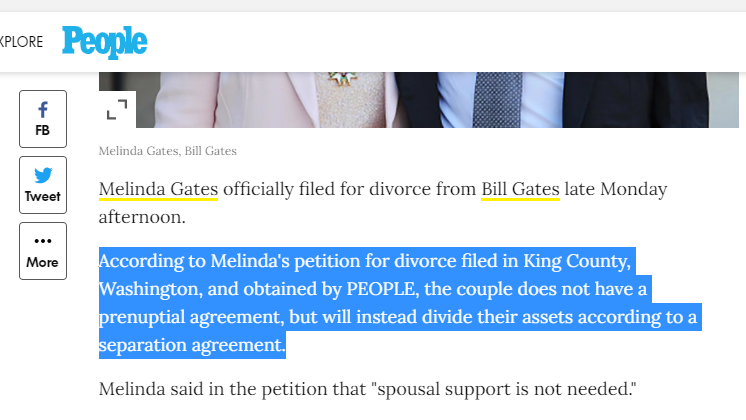Open the Melinda Gates link
This screenshot has width=746, height=420.
(x=158, y=189)
